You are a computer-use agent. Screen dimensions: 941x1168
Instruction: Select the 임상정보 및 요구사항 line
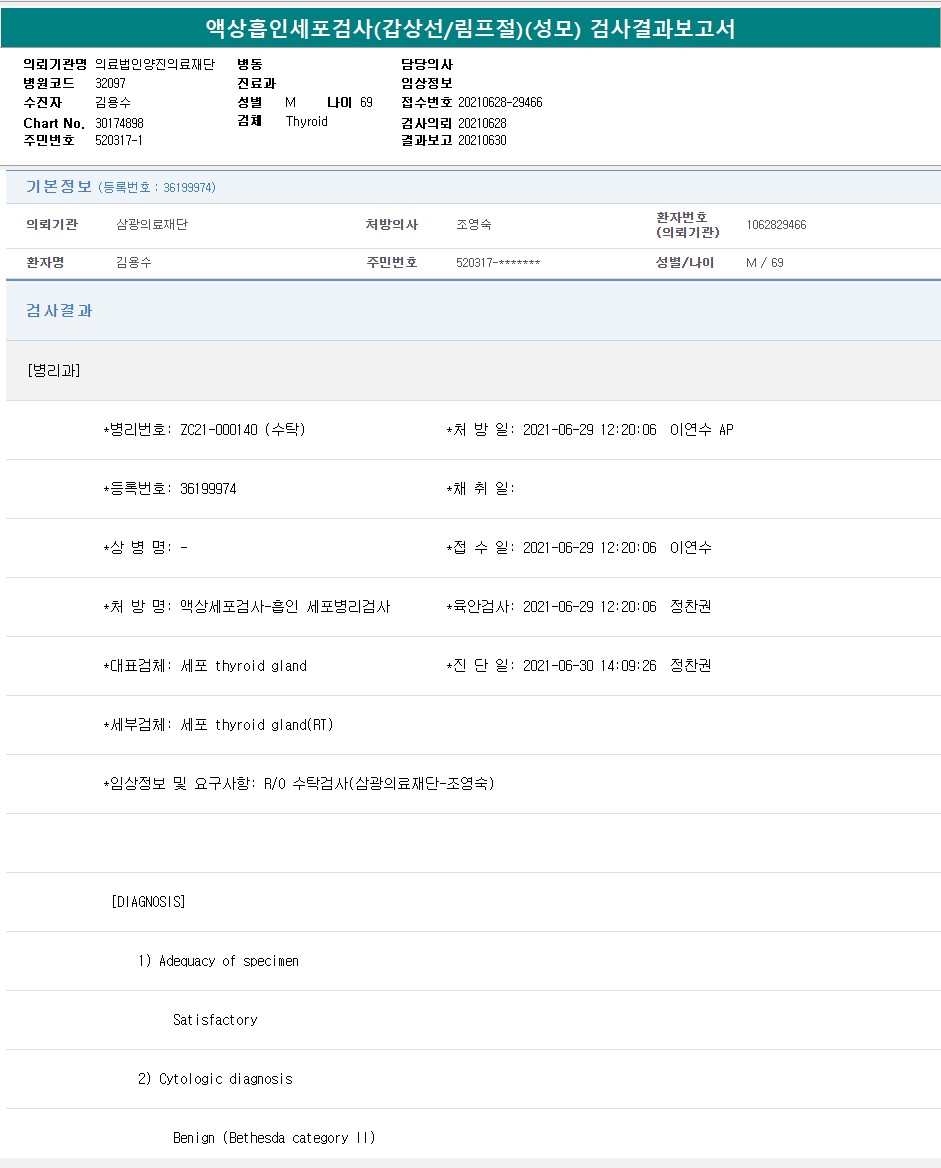[298, 784]
